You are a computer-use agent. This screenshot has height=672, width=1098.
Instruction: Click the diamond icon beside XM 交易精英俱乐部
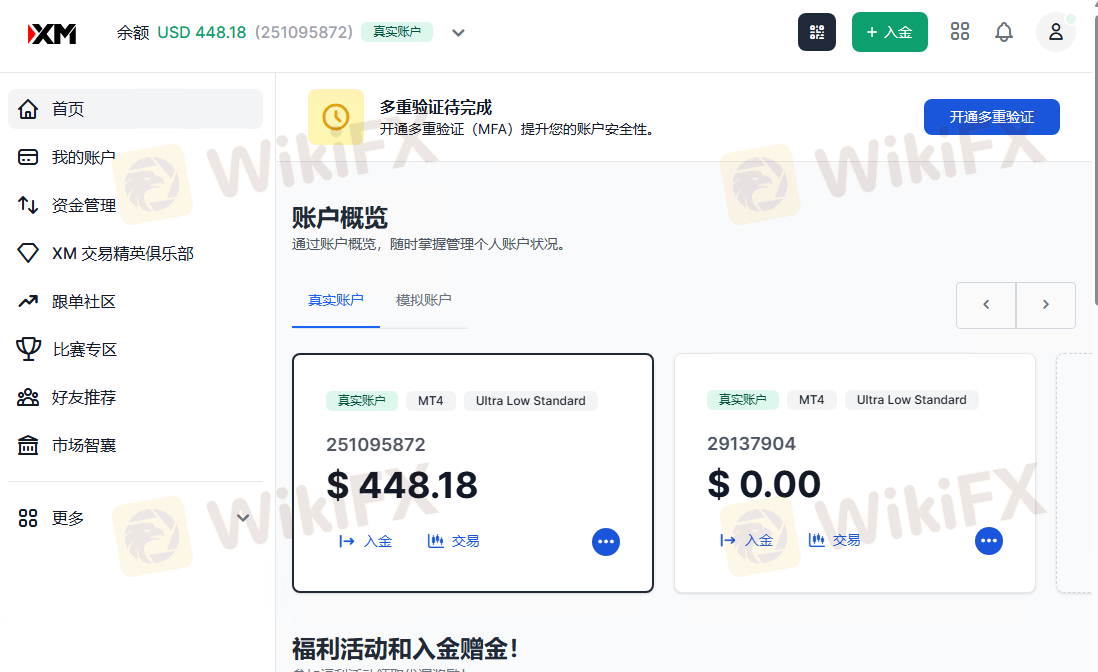pos(28,253)
